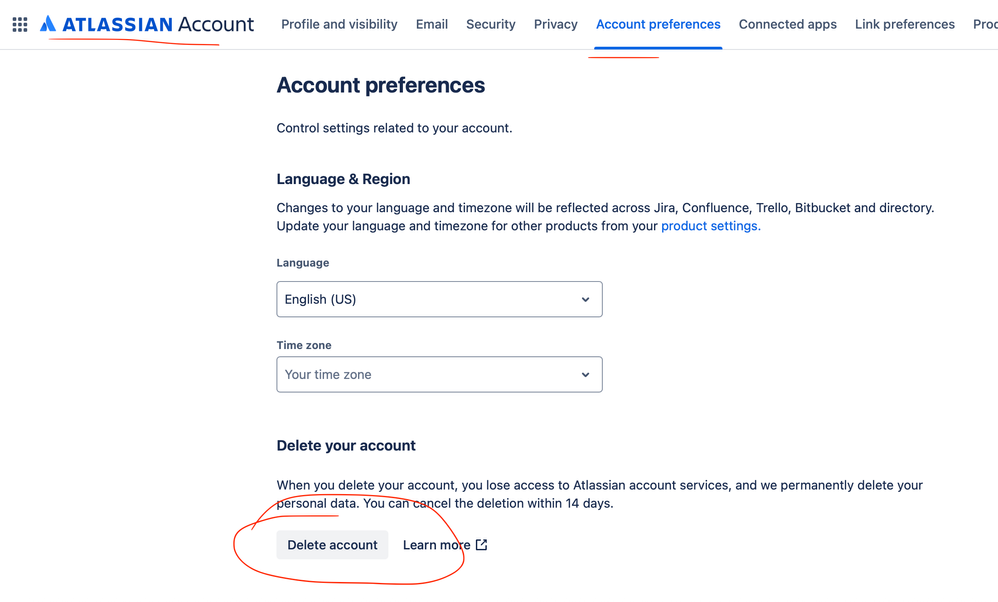Expand the Your time zone dropdown
This screenshot has width=998, height=602.
[439, 374]
